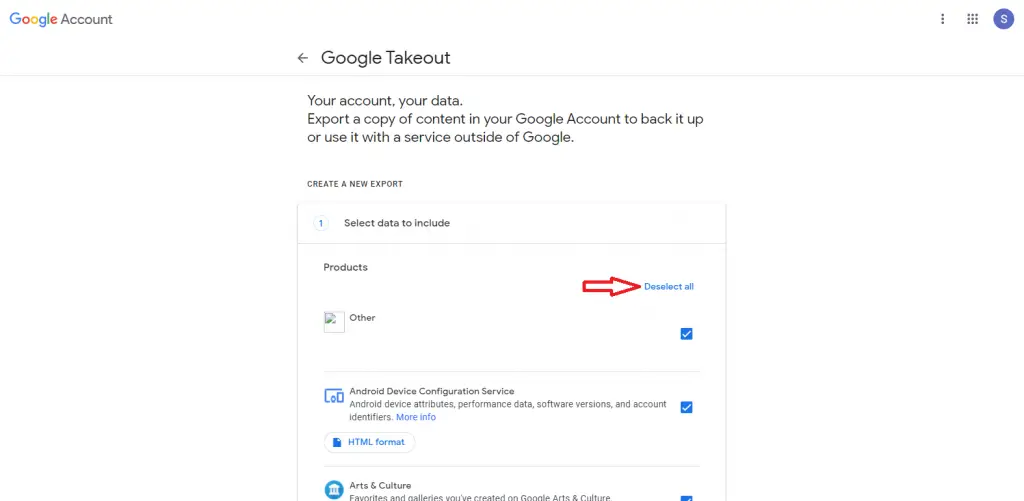Click the 'Your account, your data.' text
This screenshot has width=1024, height=501.
(385, 101)
